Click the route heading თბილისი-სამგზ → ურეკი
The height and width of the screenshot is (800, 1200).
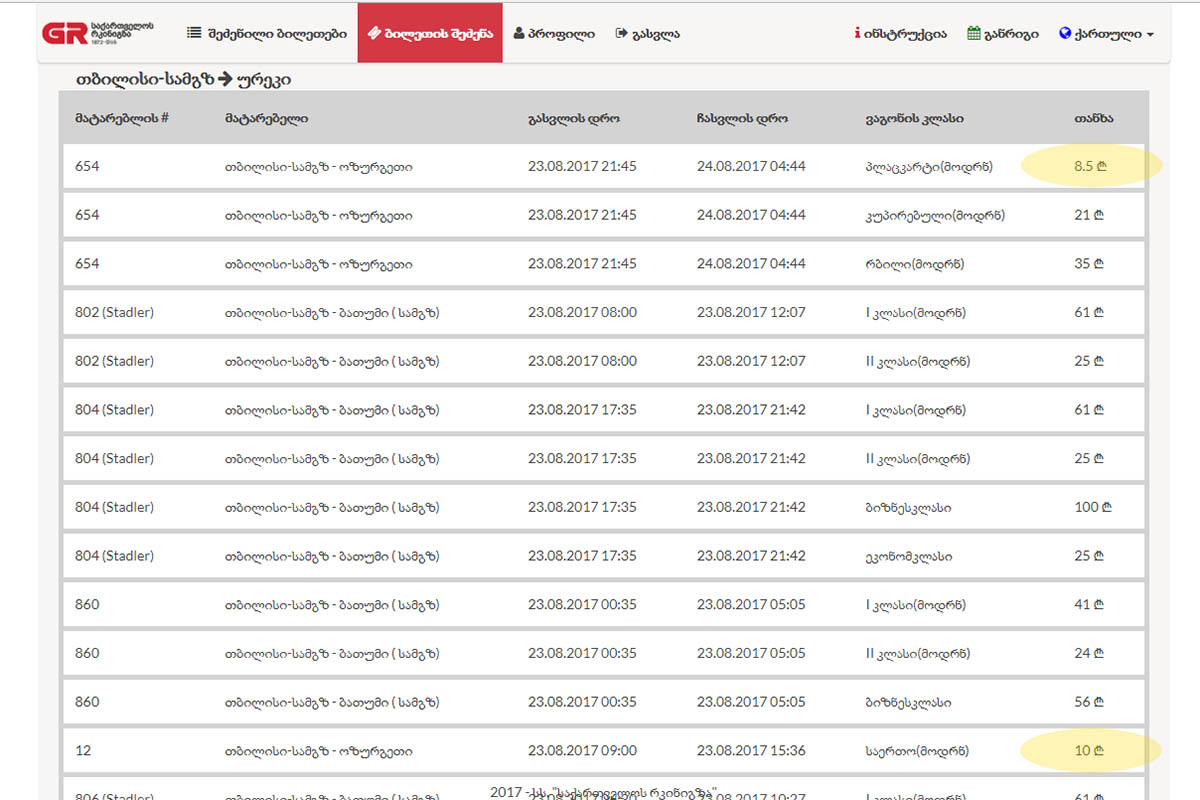coord(183,78)
